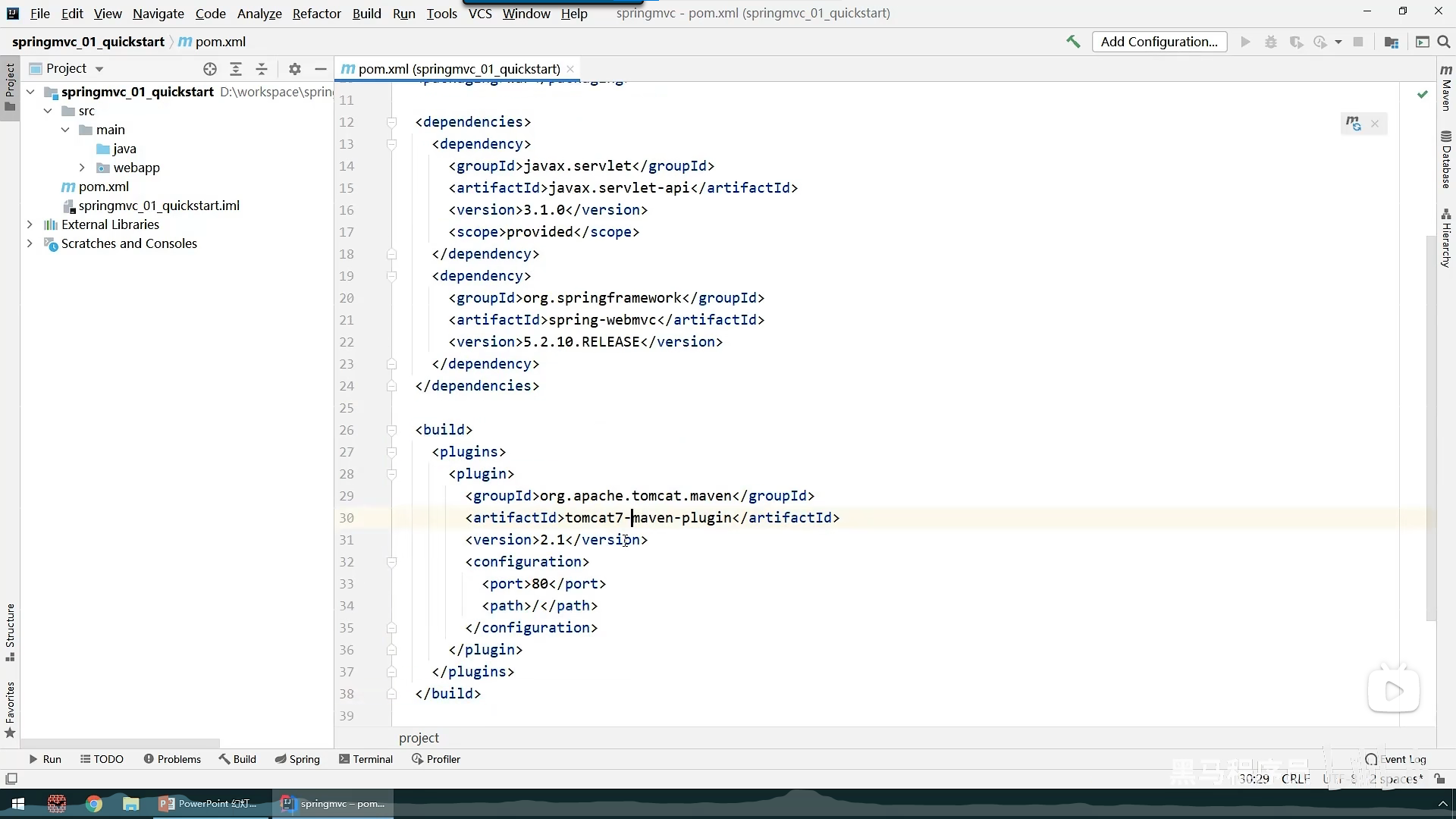Click the Debug bug icon
The height and width of the screenshot is (819, 1456).
[x=1271, y=42]
